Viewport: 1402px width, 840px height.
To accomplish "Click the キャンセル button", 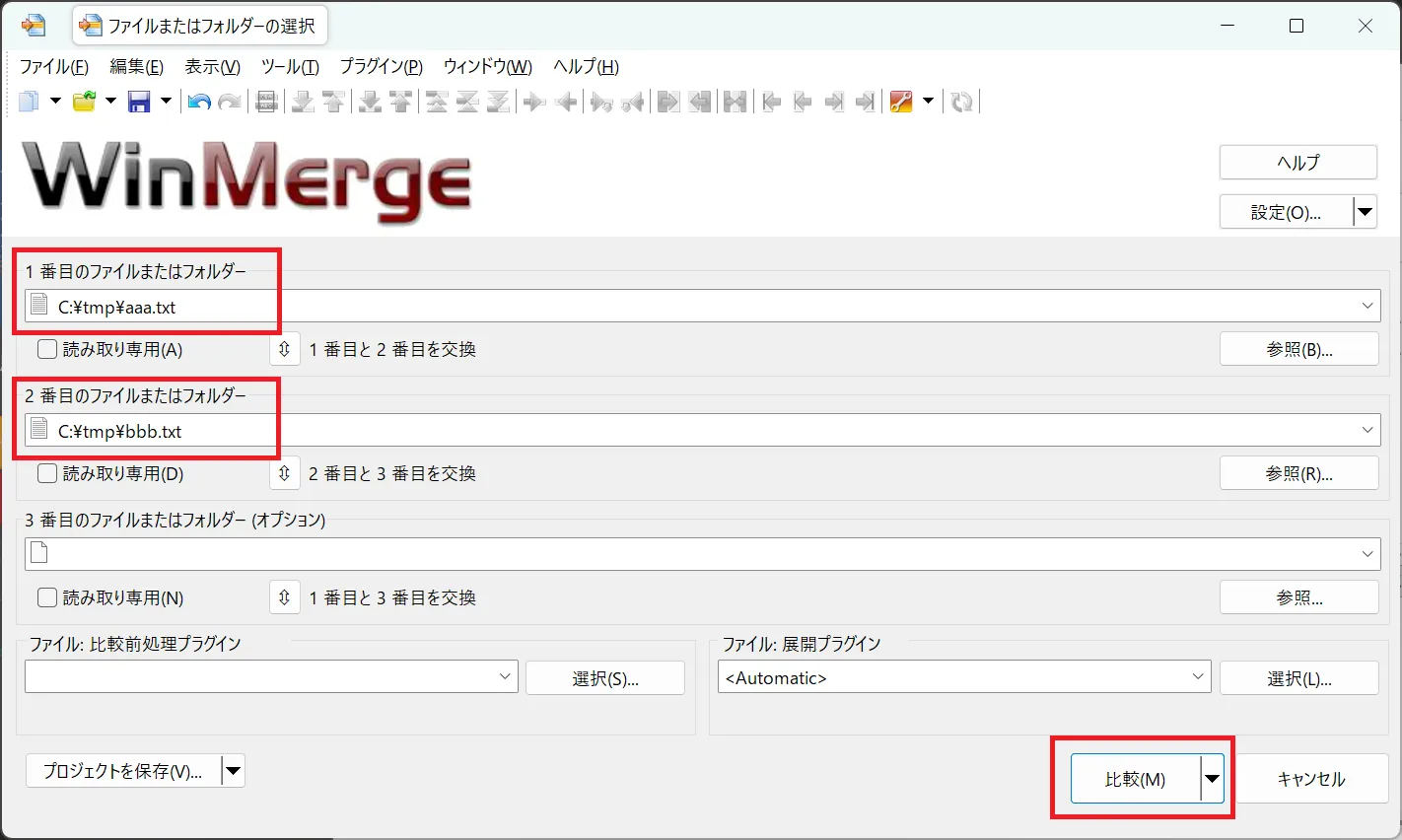I will click(x=1311, y=779).
